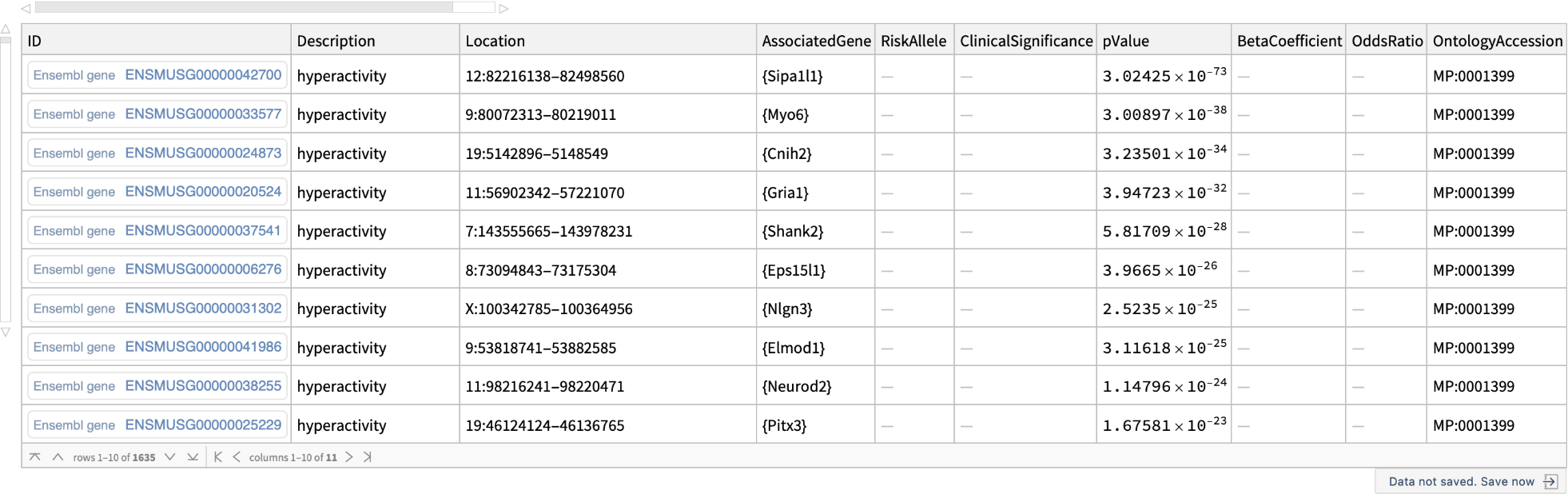Jump to first rows of dataset
Viewport: 1568px width, 494px height.
(34, 457)
